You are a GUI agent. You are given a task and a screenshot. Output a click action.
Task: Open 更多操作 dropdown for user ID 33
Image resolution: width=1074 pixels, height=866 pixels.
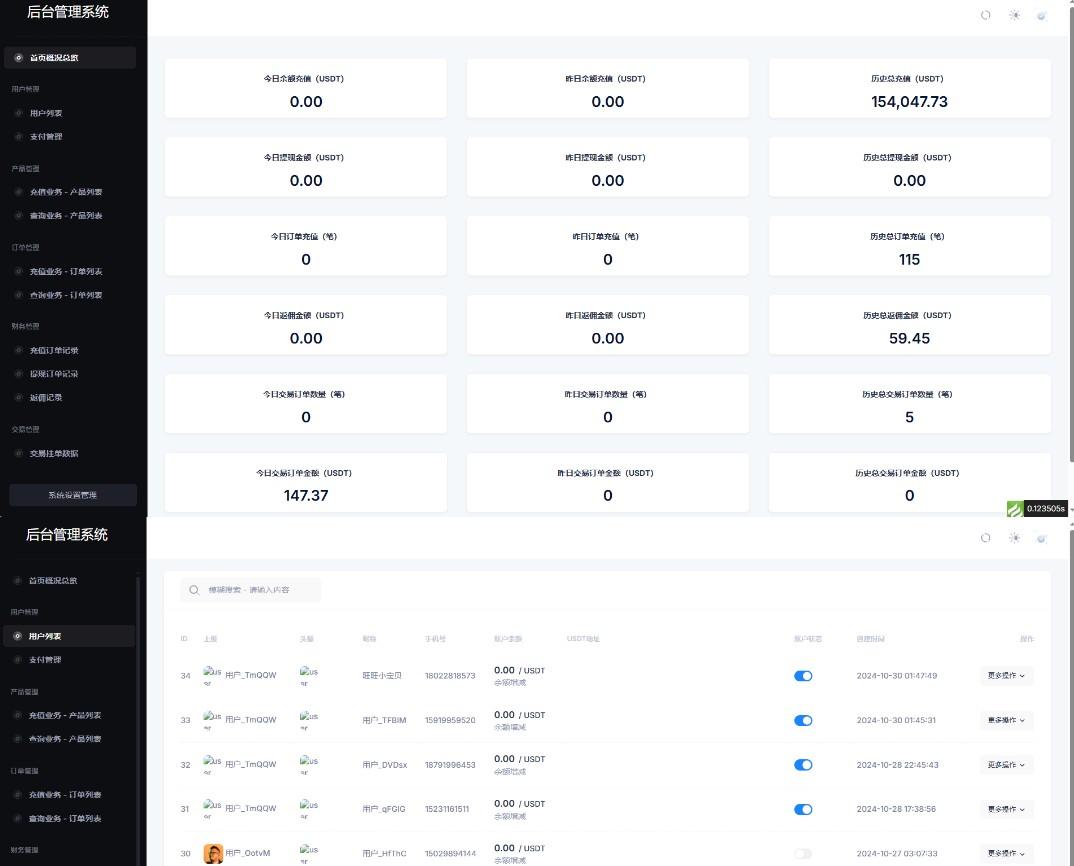tap(1006, 720)
